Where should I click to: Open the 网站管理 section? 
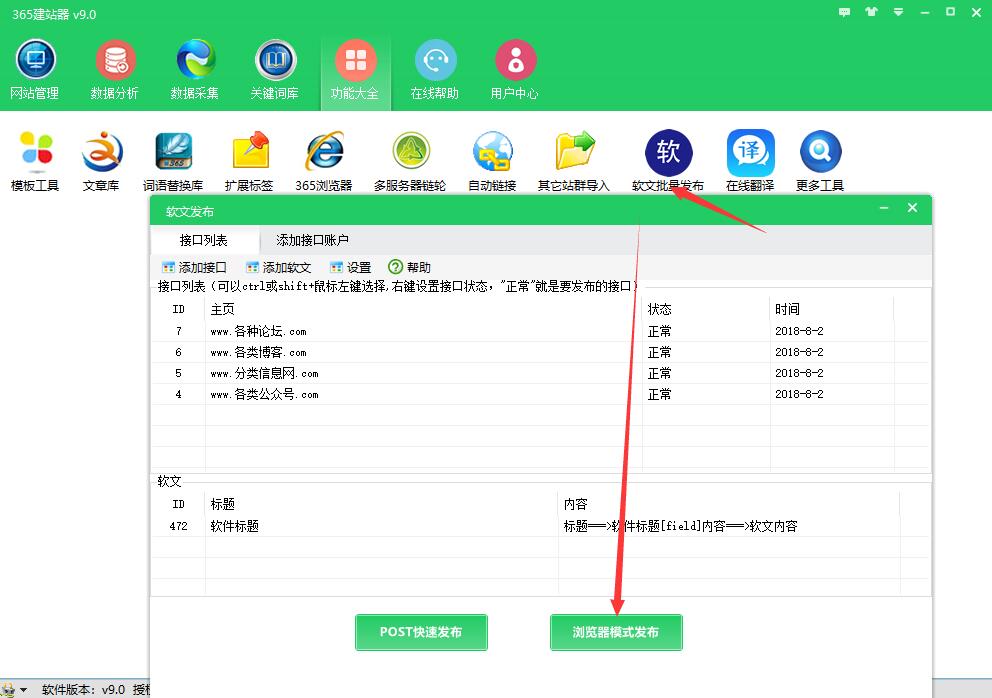click(x=35, y=70)
